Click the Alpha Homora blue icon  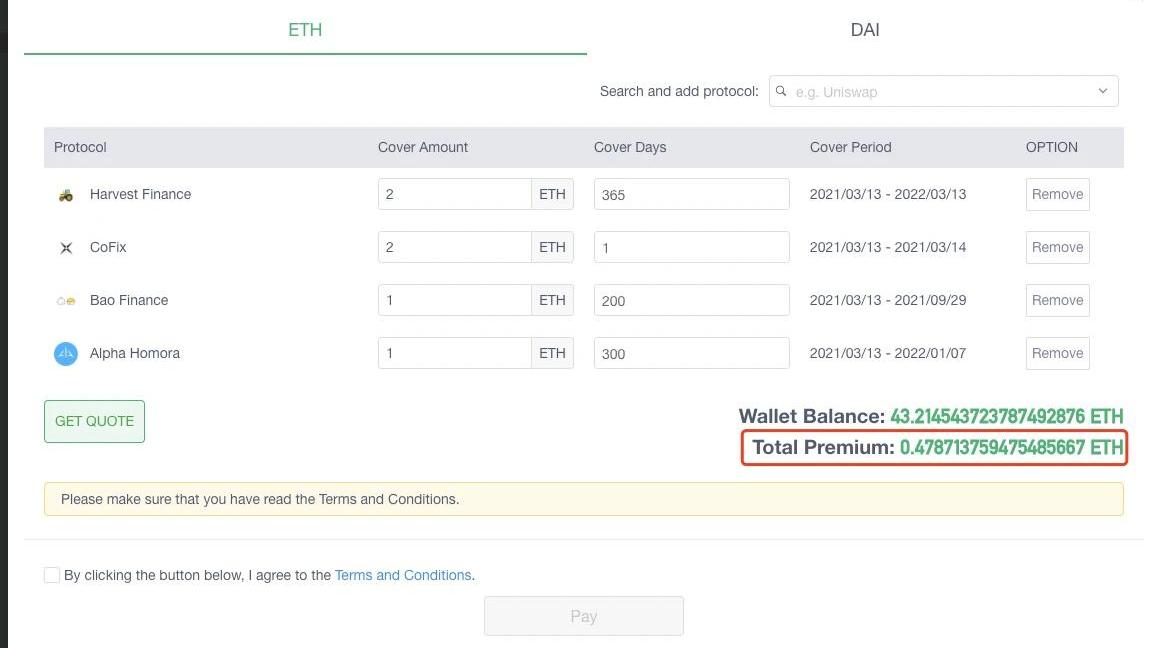66,353
